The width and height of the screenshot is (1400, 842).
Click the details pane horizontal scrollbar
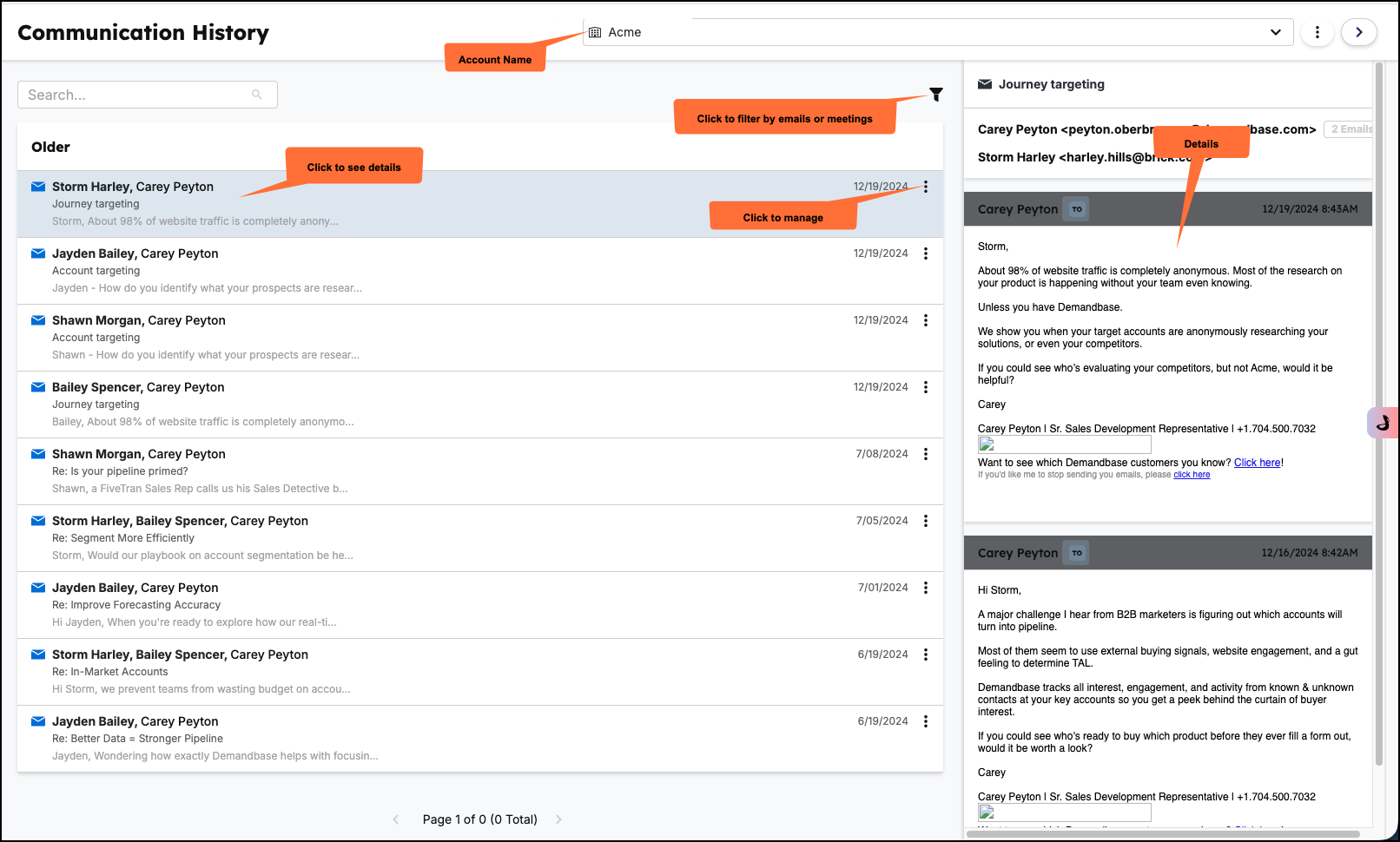(1164, 834)
